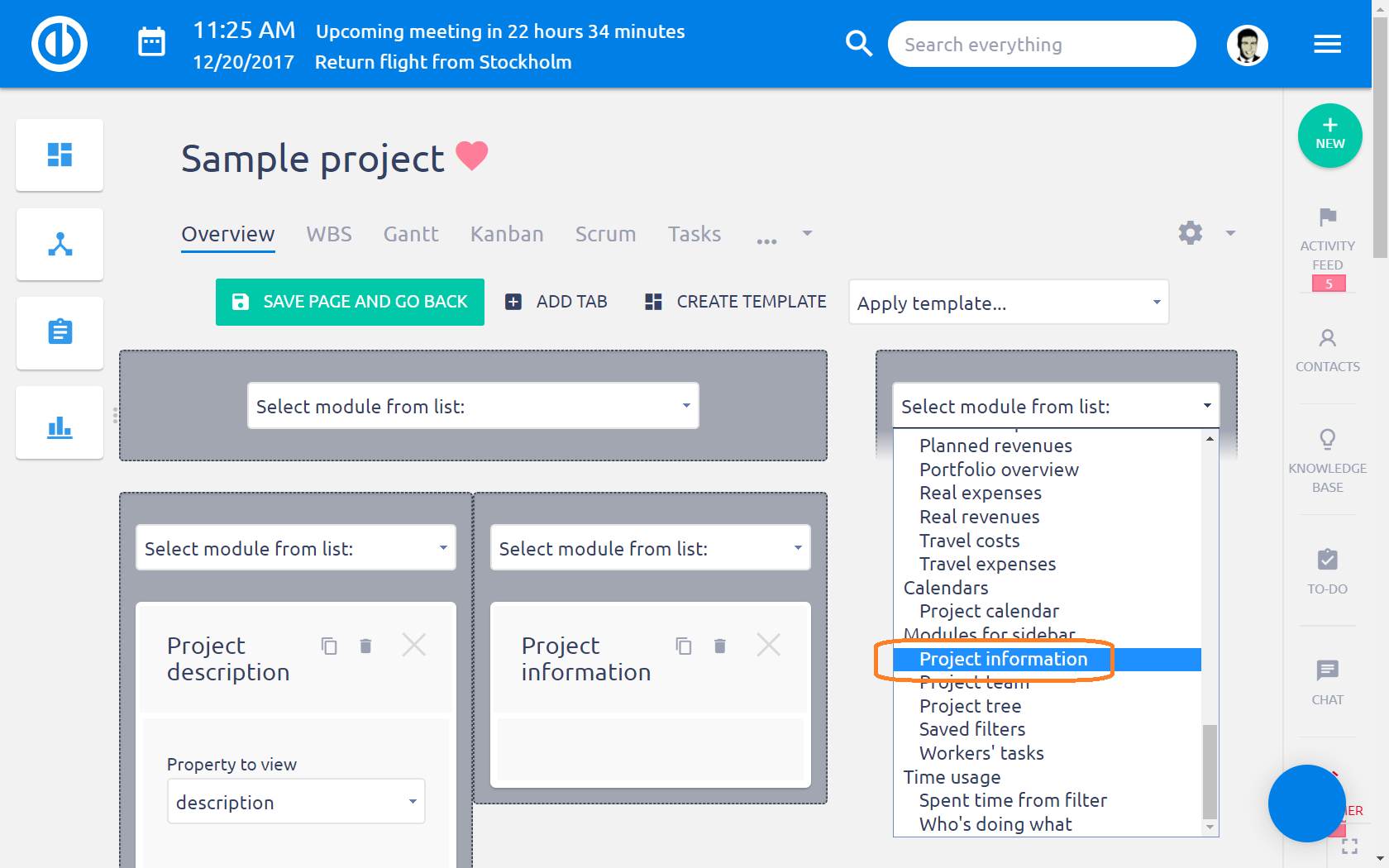Select Project information from the module list
1389x868 pixels.
pos(1003,659)
